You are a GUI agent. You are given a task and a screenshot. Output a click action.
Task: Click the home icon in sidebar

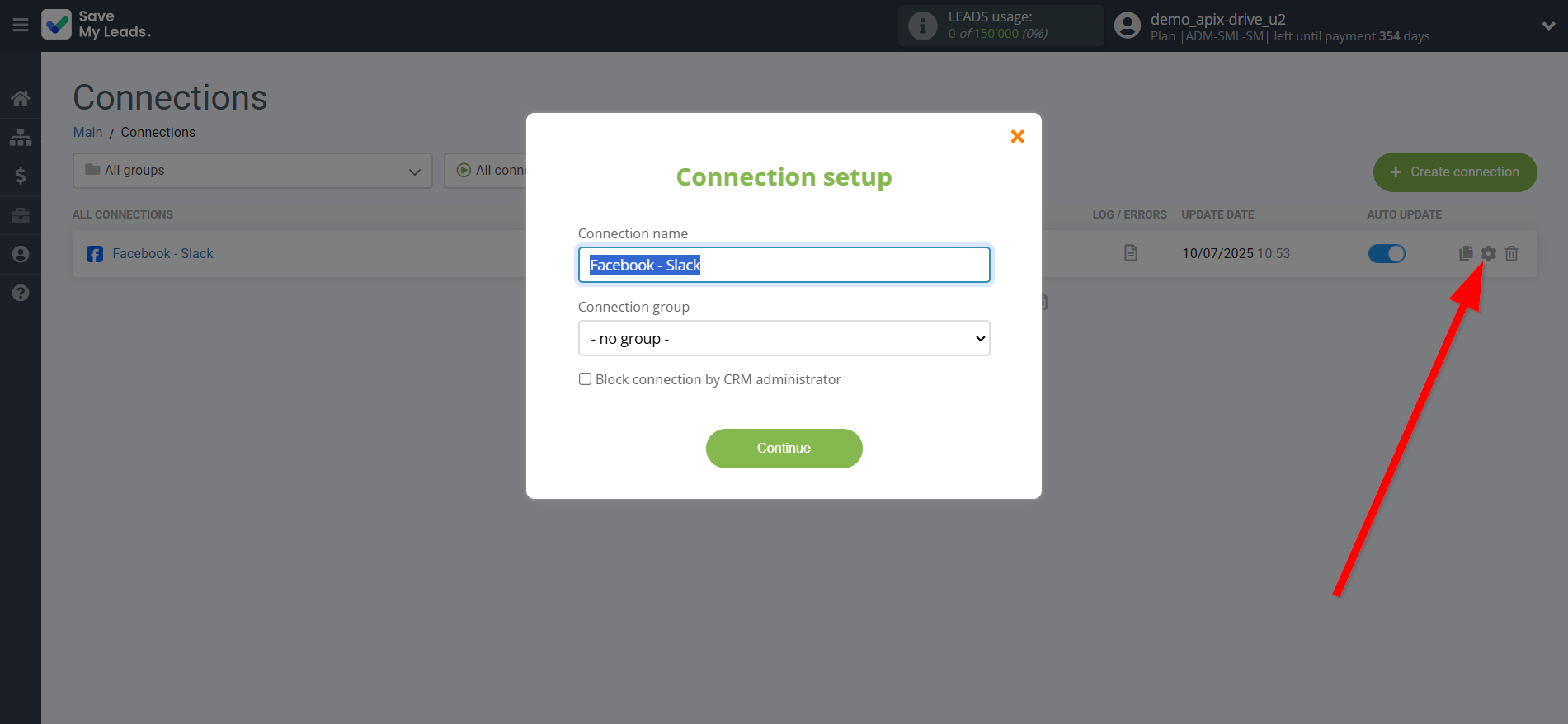point(21,99)
